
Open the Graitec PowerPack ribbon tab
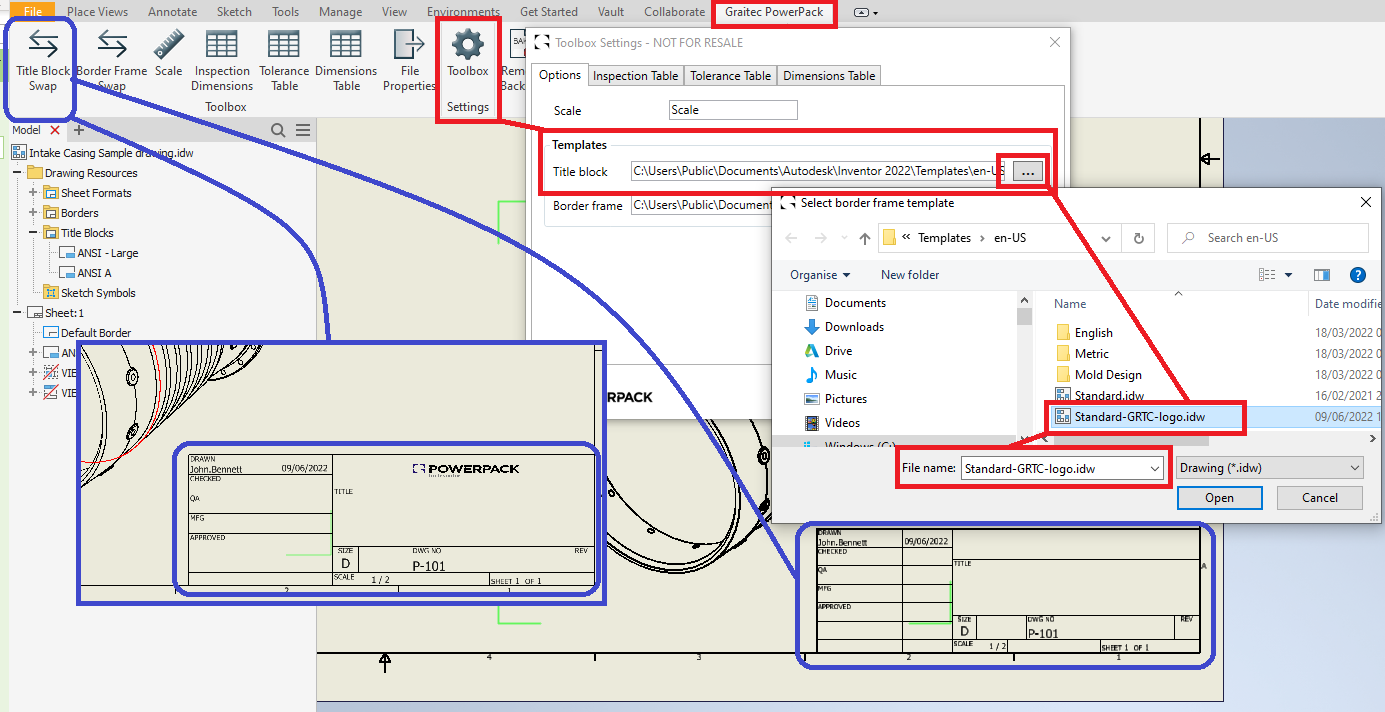pos(773,12)
